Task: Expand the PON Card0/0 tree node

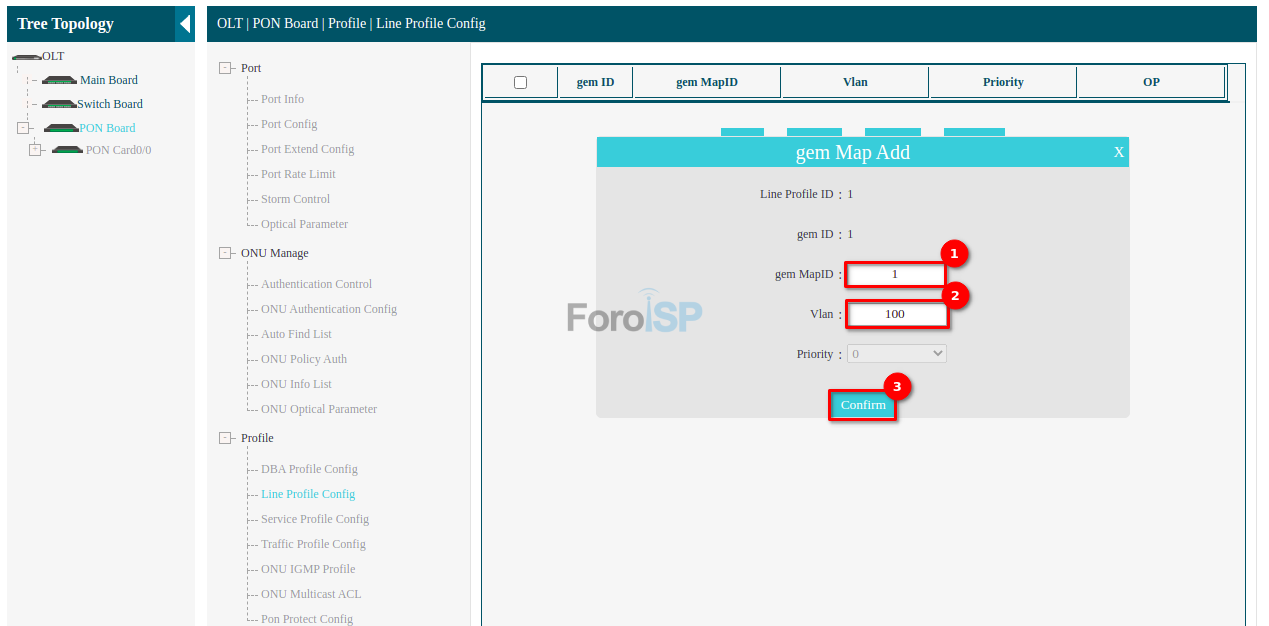Action: (x=35, y=150)
